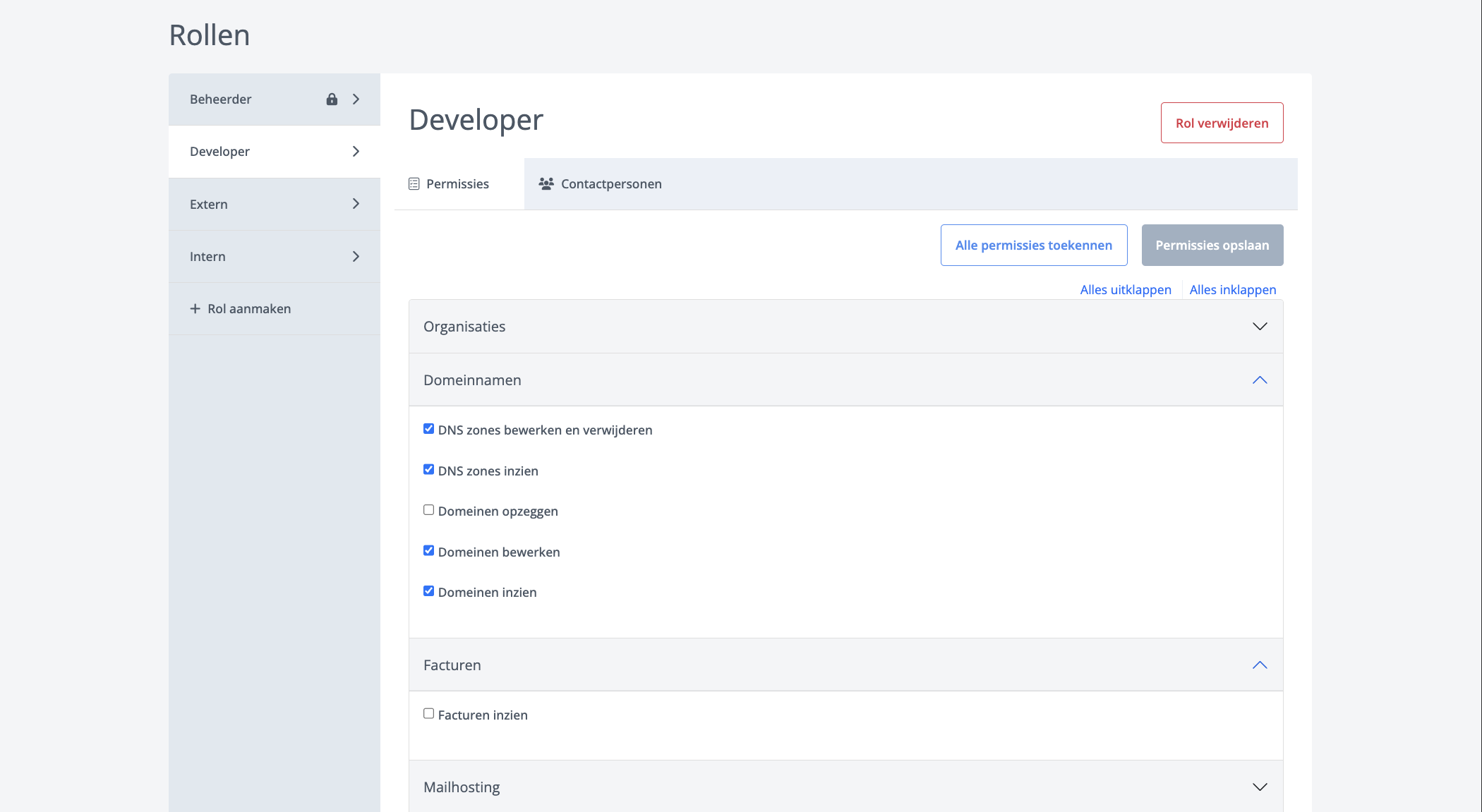Screen dimensions: 1482x812
Task: Expand the Organisaties permissions section
Action: [x=1259, y=326]
